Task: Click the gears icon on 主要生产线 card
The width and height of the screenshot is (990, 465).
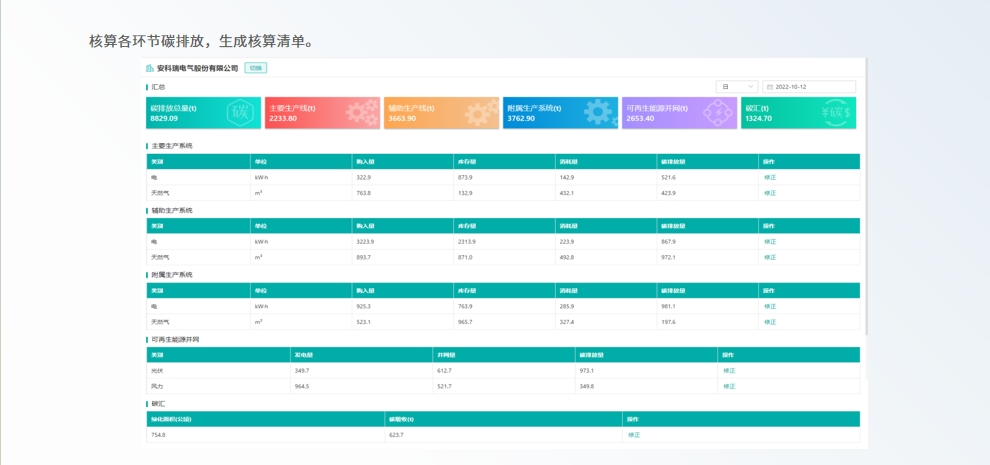Action: click(361, 112)
